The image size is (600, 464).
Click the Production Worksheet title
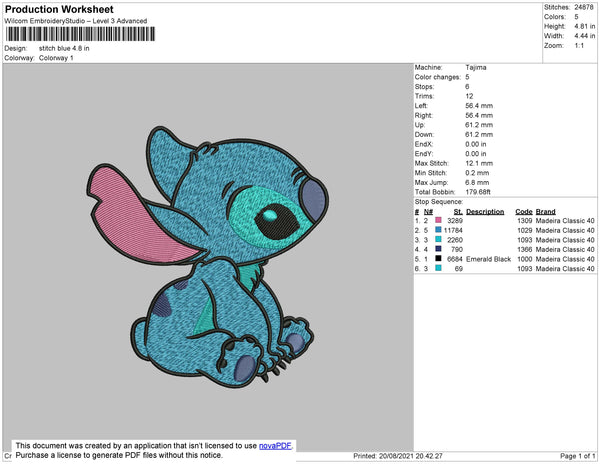(x=60, y=10)
